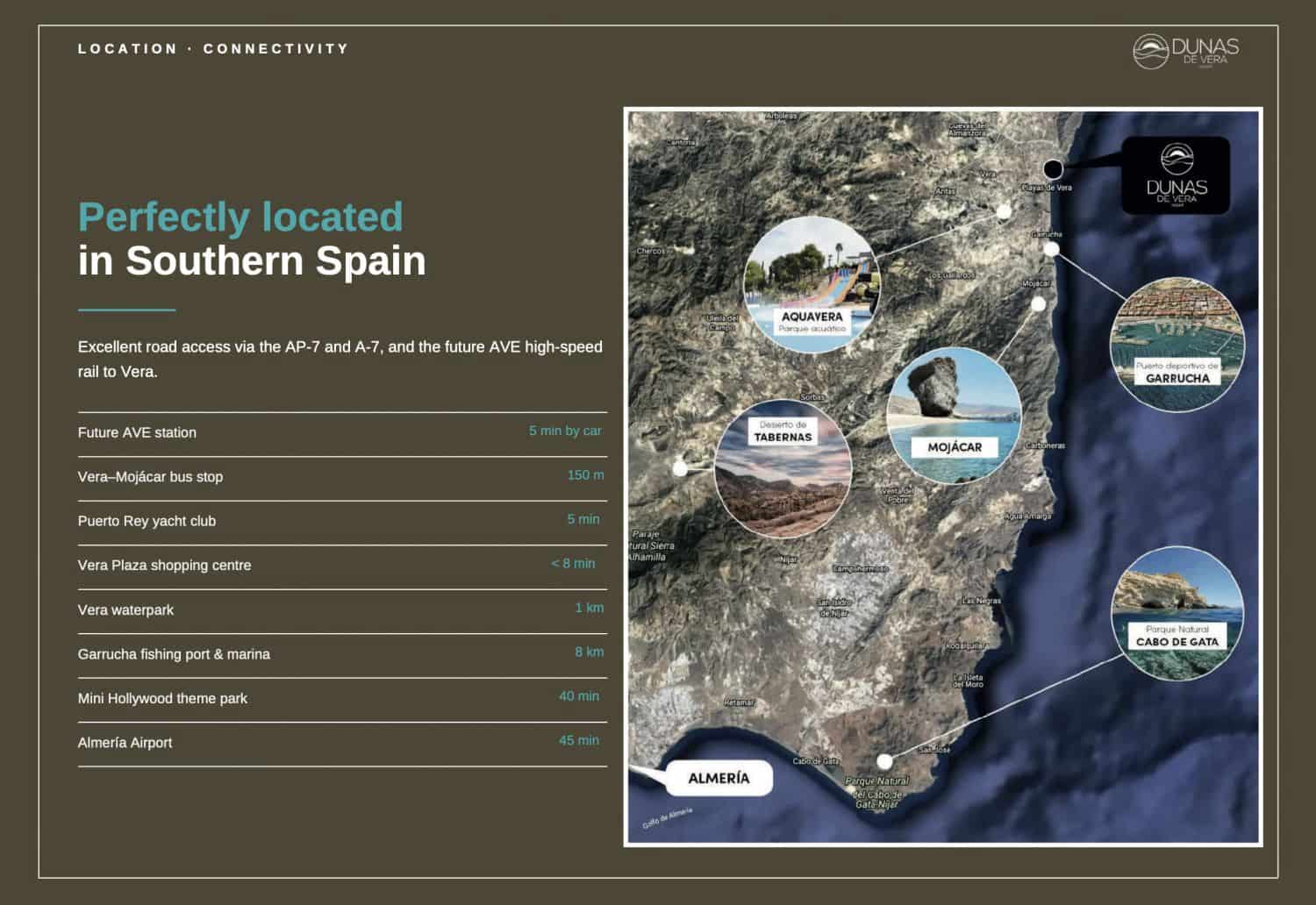Click the 'Las Negras' map label
This screenshot has height=905, width=1316.
pyautogui.click(x=981, y=601)
